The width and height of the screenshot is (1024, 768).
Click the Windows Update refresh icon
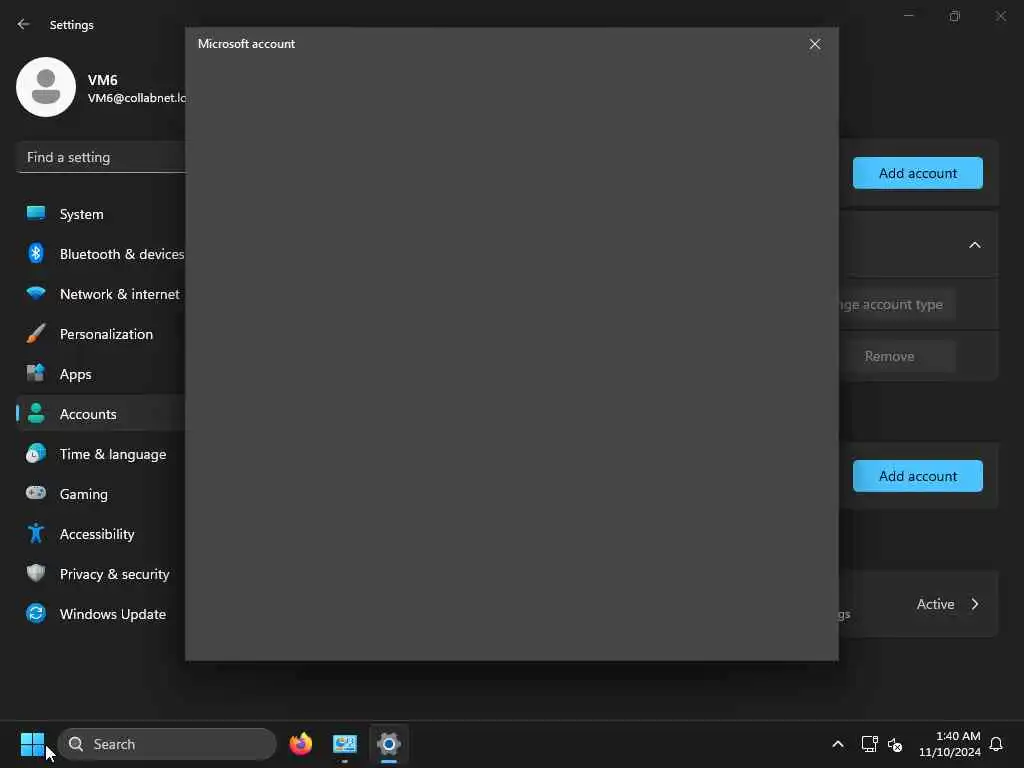[36, 613]
